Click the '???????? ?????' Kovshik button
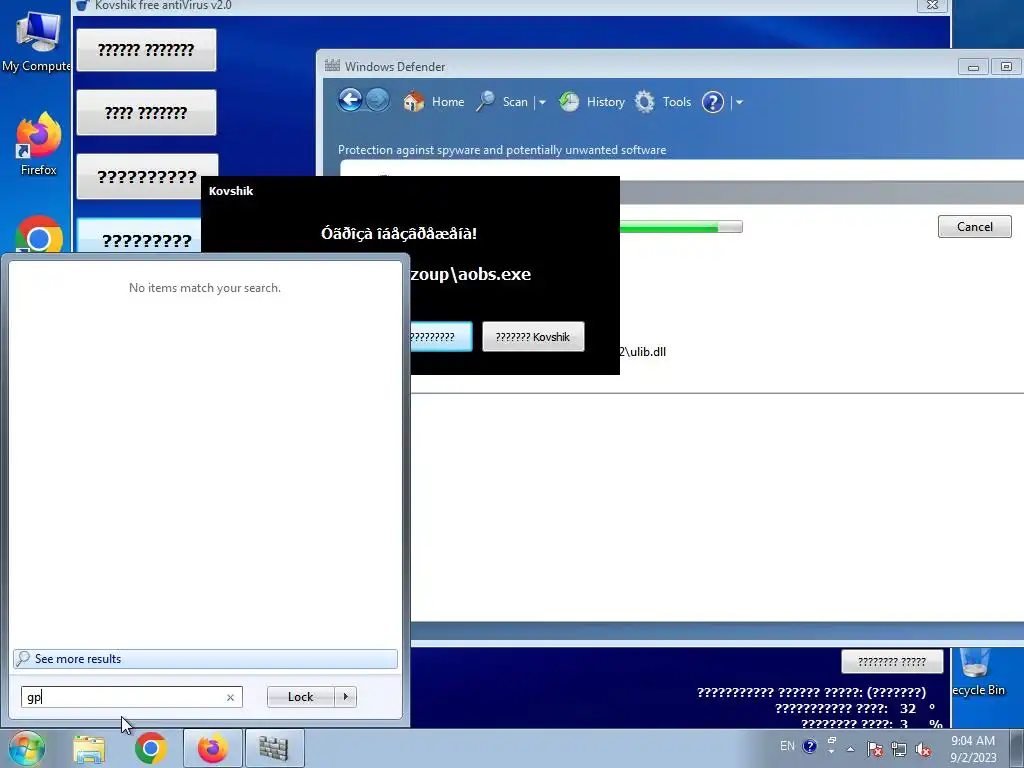Screen dimensions: 1024x768 [892, 662]
